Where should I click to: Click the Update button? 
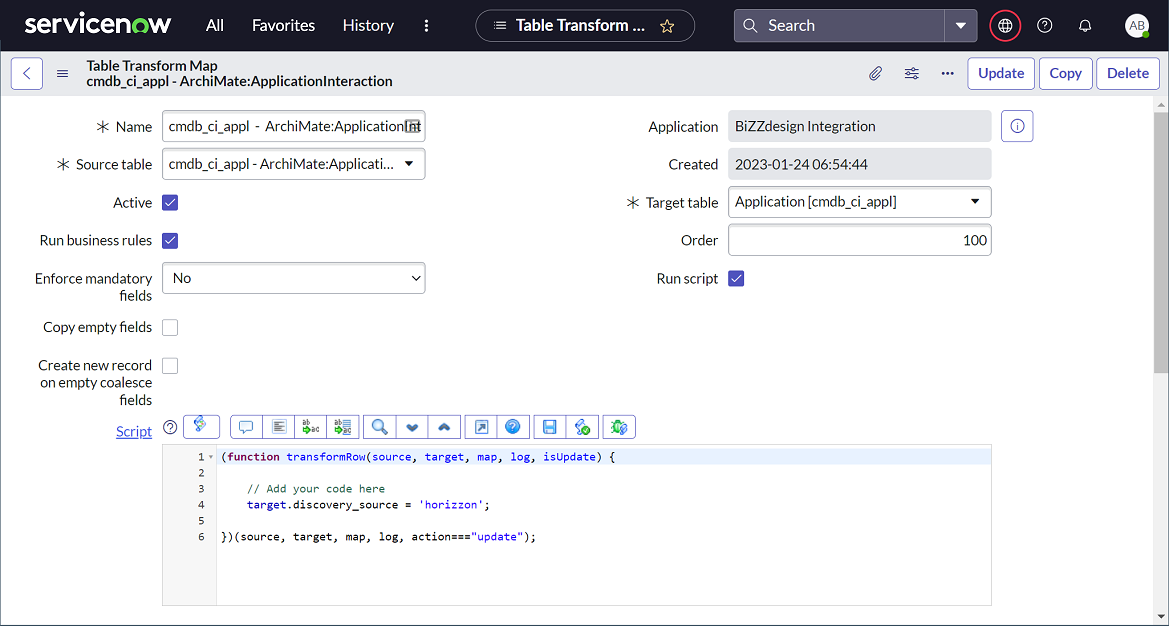1000,73
